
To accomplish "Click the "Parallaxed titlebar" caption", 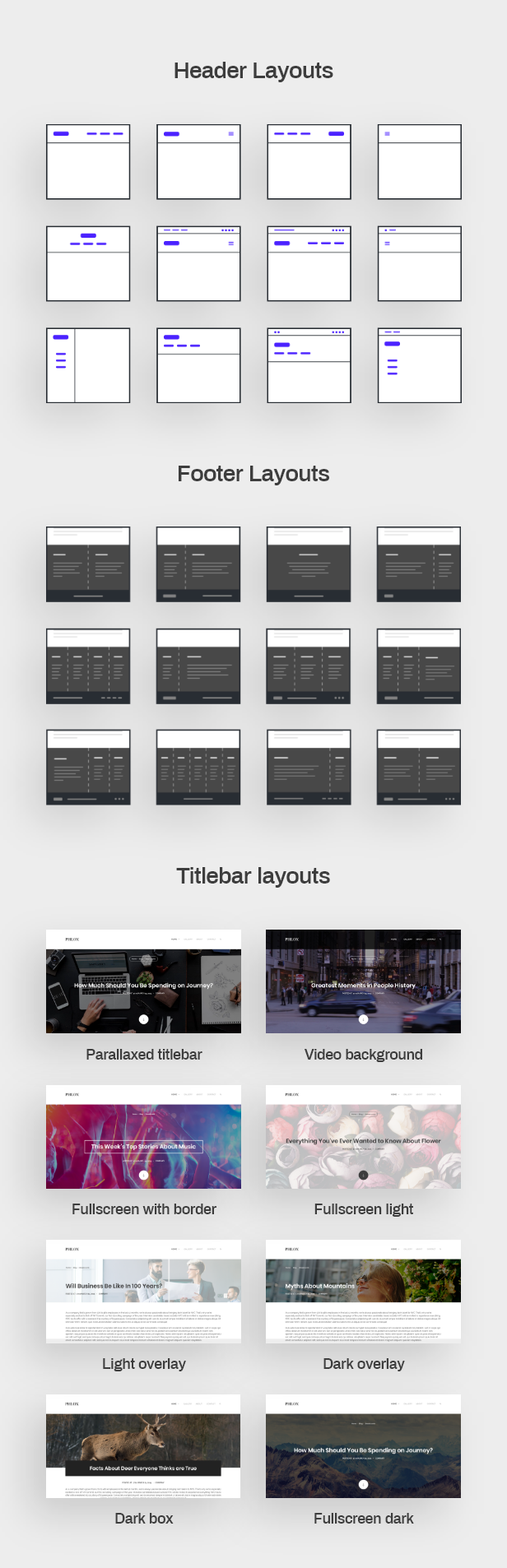I will [143, 1055].
